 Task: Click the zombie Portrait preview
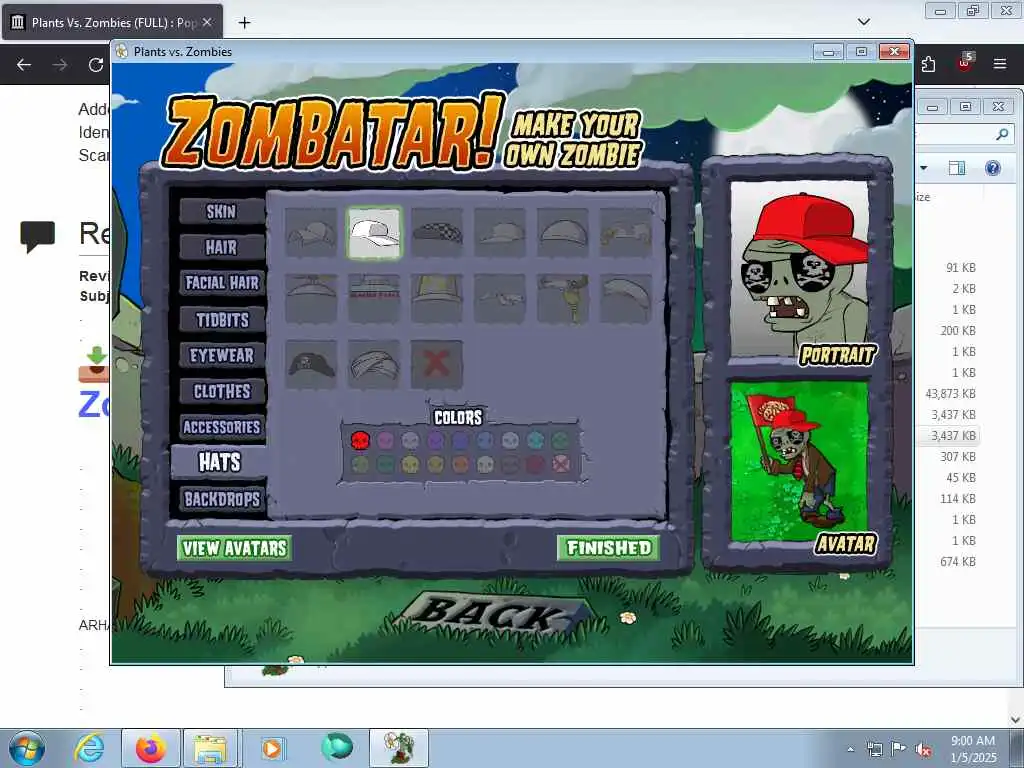[x=799, y=270]
